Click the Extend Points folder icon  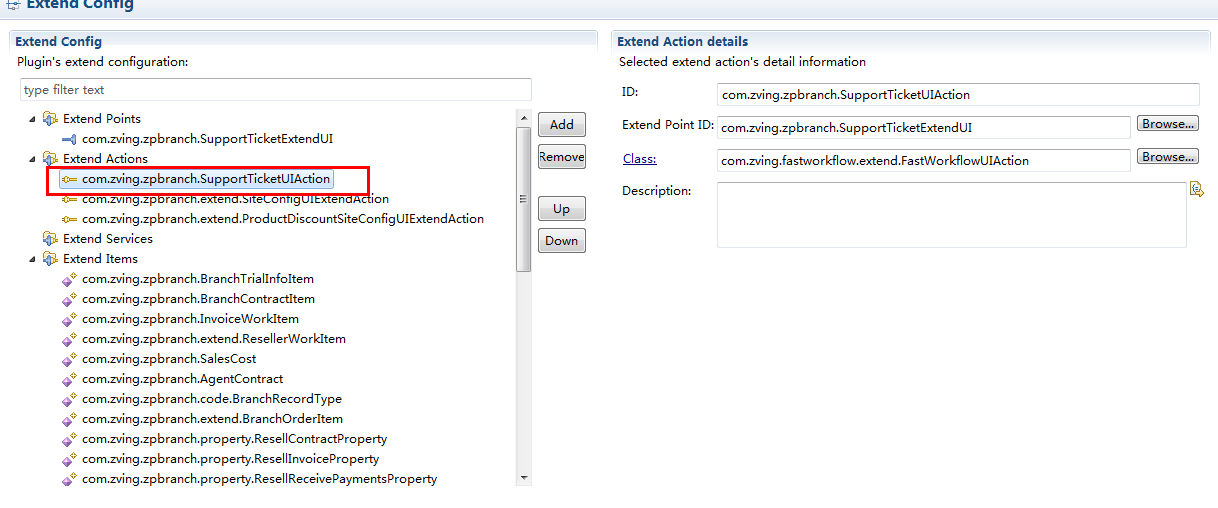[50, 119]
